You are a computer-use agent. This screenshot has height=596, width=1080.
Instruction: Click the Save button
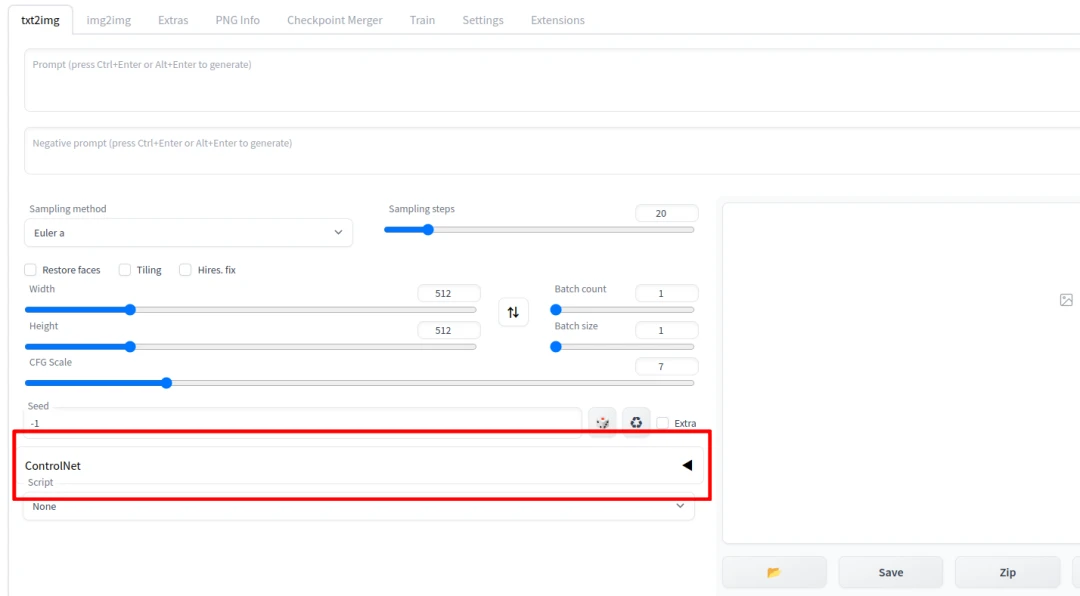pyautogui.click(x=890, y=572)
